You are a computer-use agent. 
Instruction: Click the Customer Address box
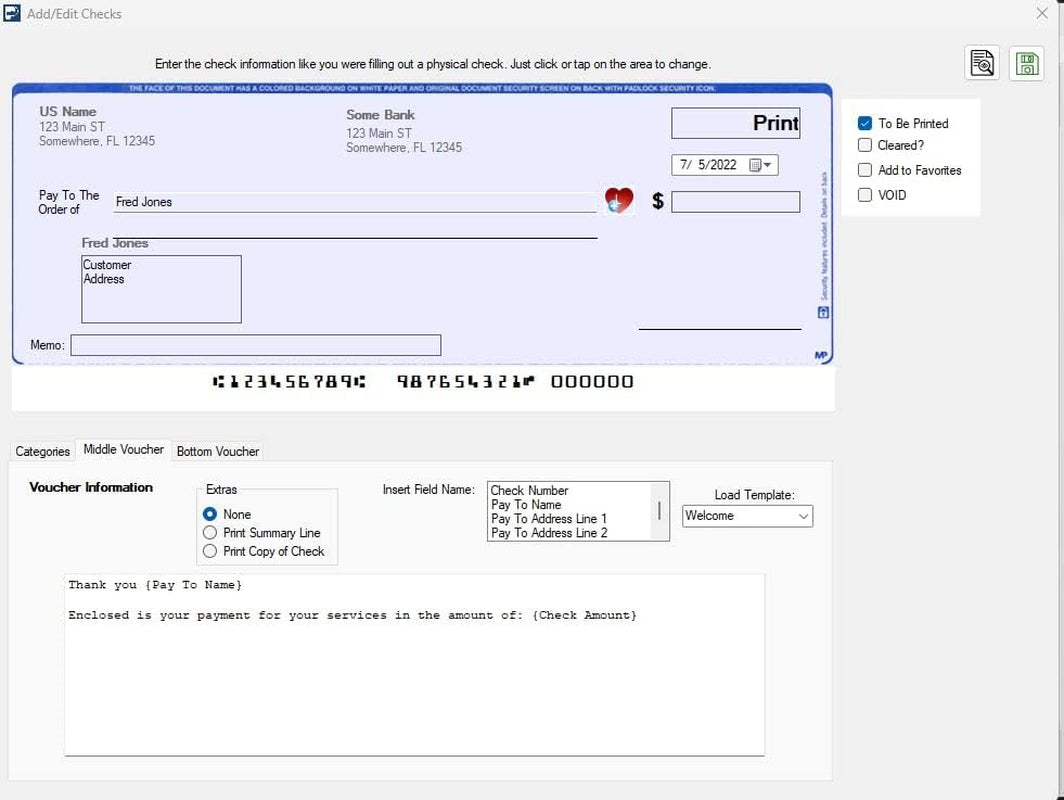pyautogui.click(x=161, y=289)
